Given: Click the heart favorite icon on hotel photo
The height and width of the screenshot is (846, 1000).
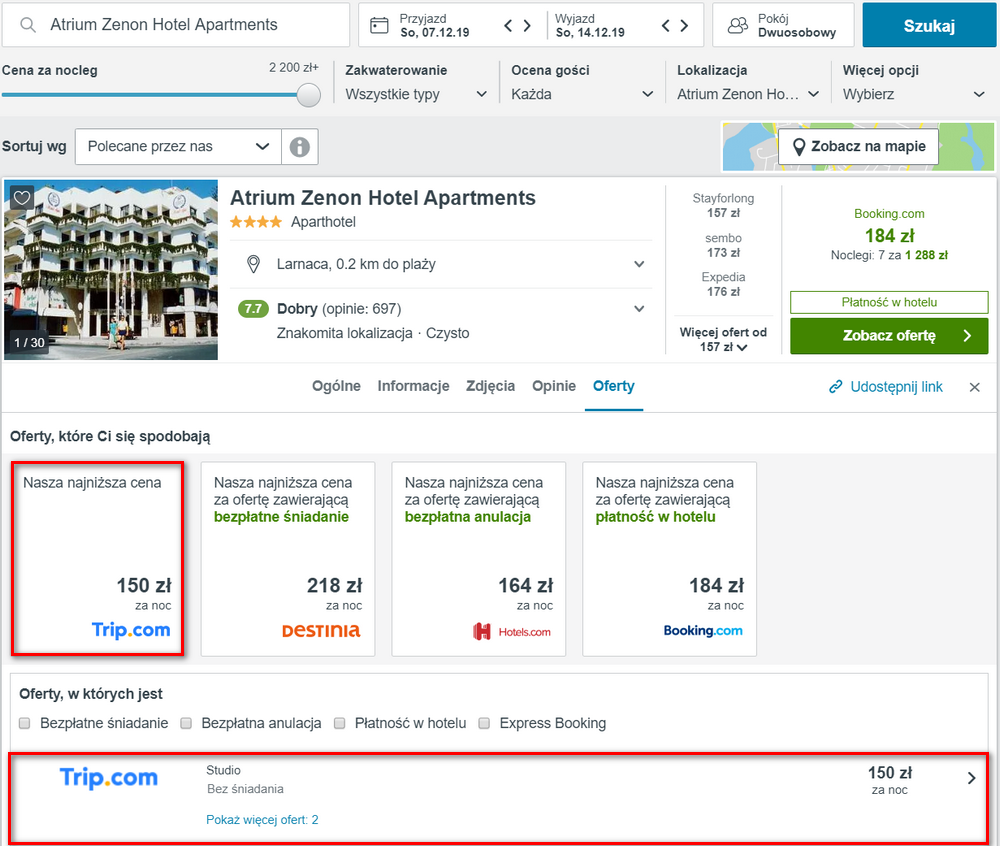Looking at the screenshot, I should point(22,198).
